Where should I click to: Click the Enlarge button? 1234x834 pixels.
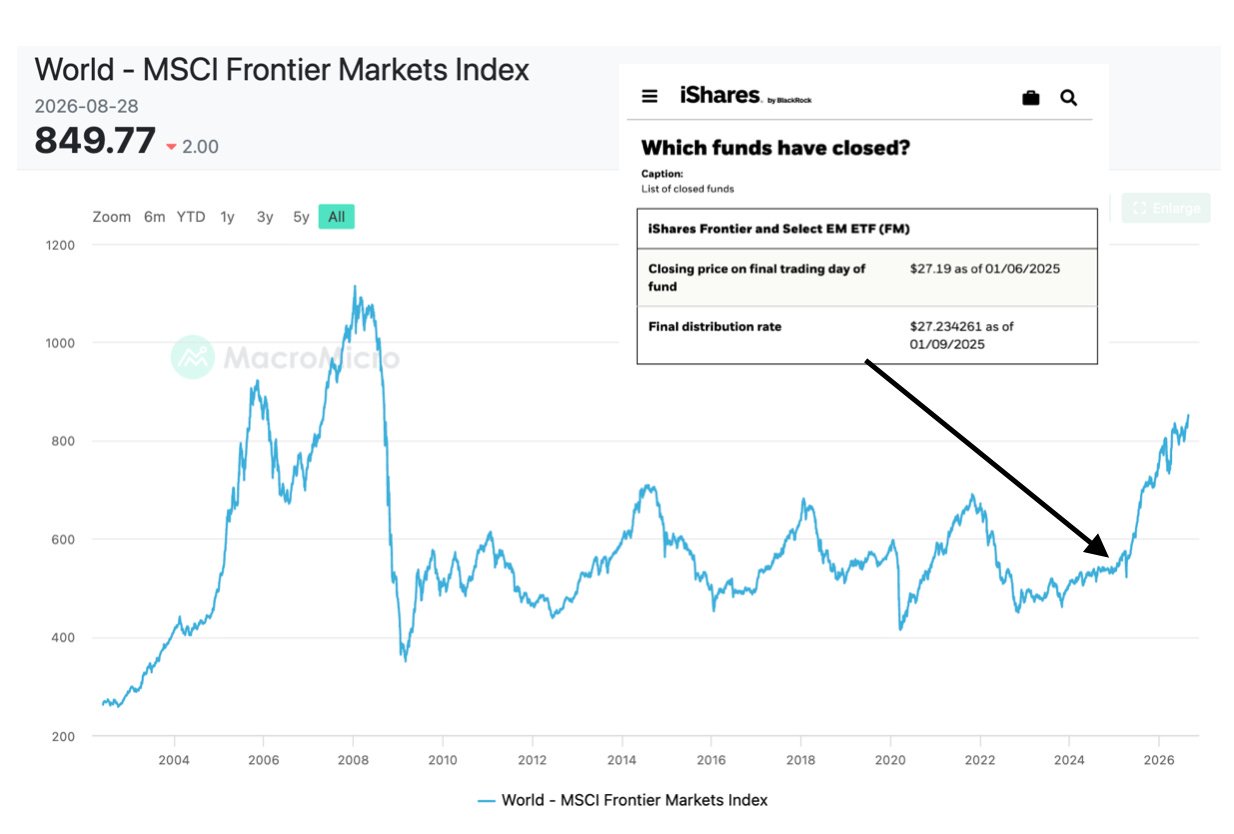pos(1166,208)
